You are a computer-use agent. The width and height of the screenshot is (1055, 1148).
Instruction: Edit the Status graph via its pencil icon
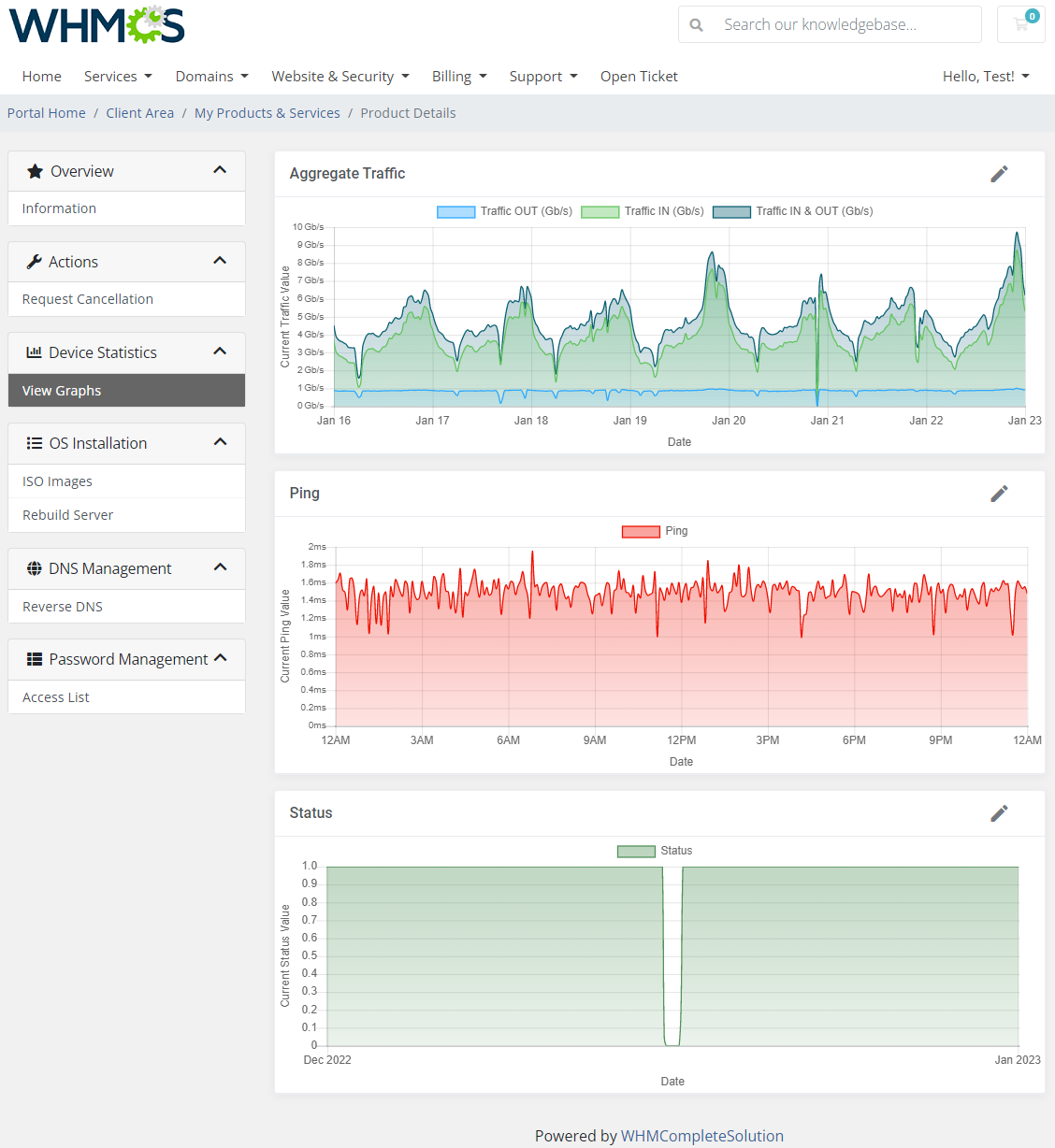click(x=999, y=813)
